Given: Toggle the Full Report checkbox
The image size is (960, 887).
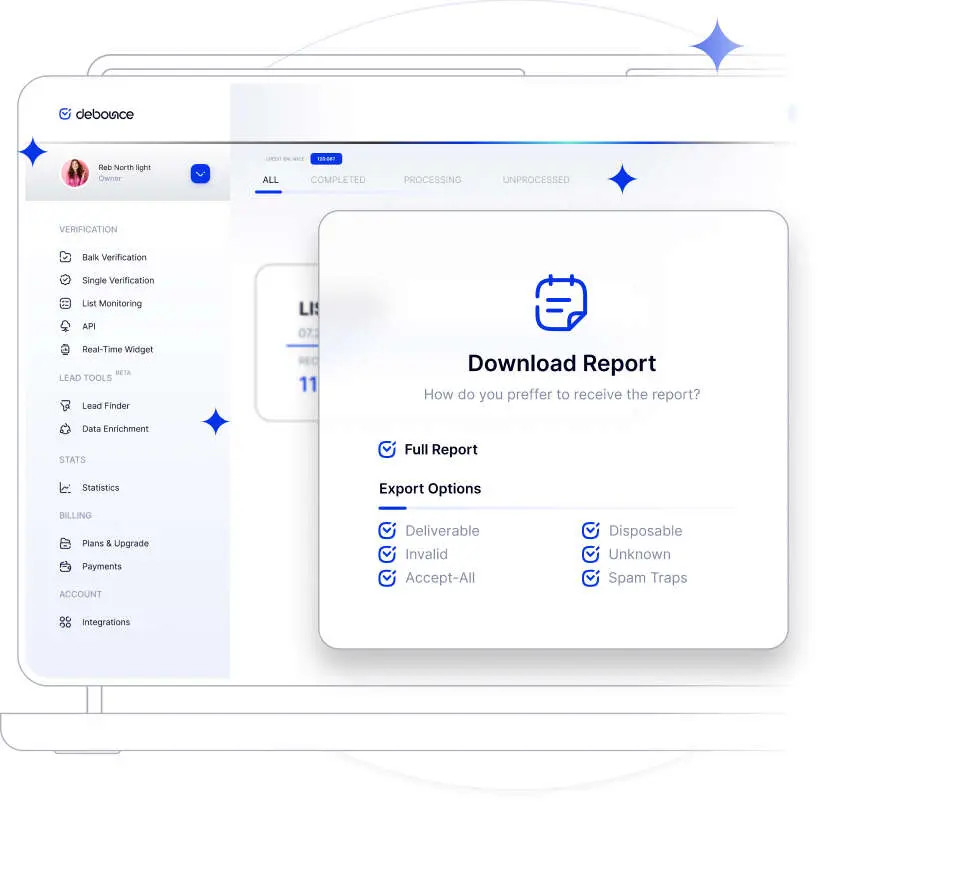Looking at the screenshot, I should [387, 449].
